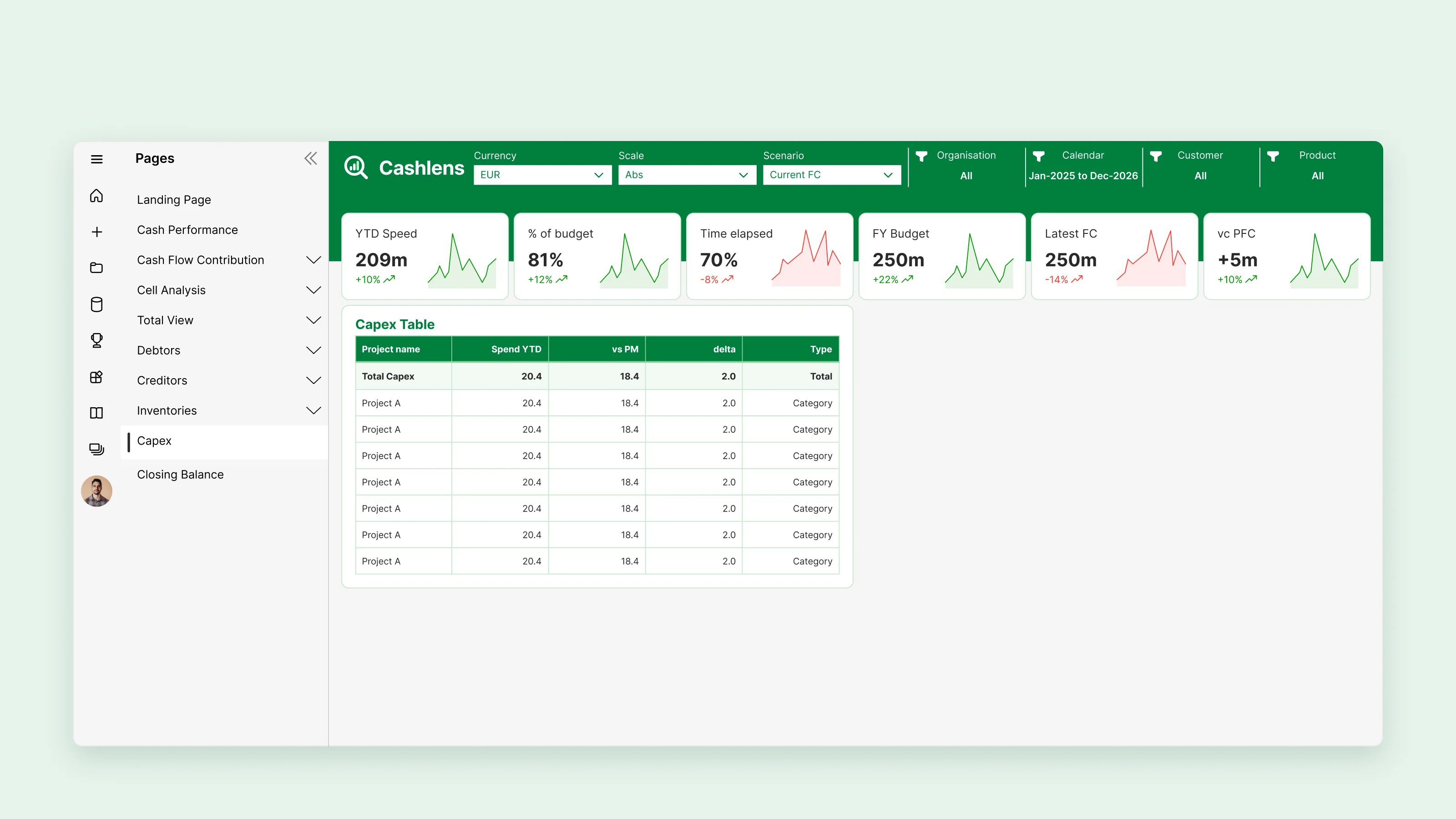This screenshot has height=819, width=1456.
Task: Click the 81% of budget value
Action: (546, 260)
